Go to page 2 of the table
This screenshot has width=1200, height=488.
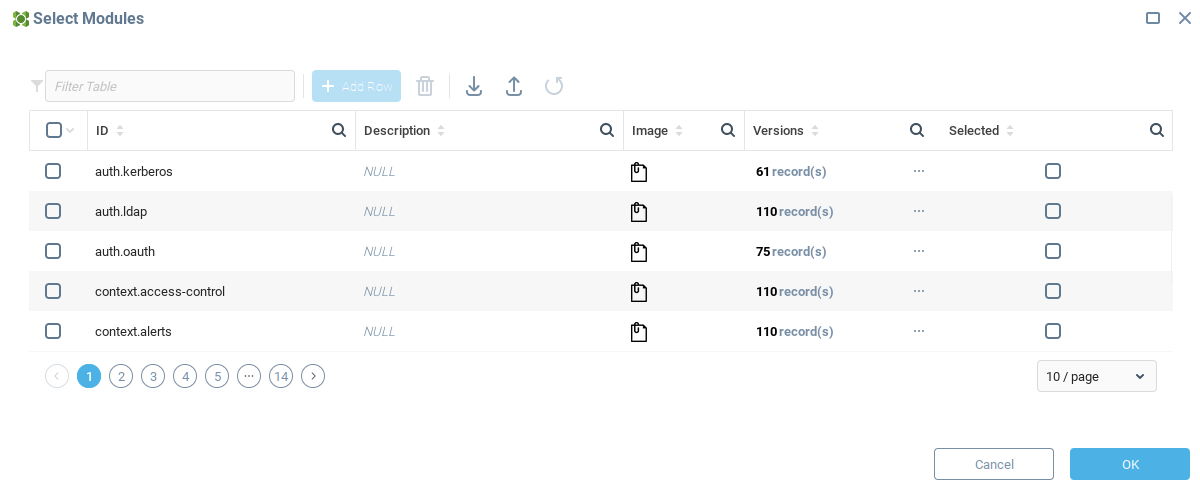[x=121, y=376]
